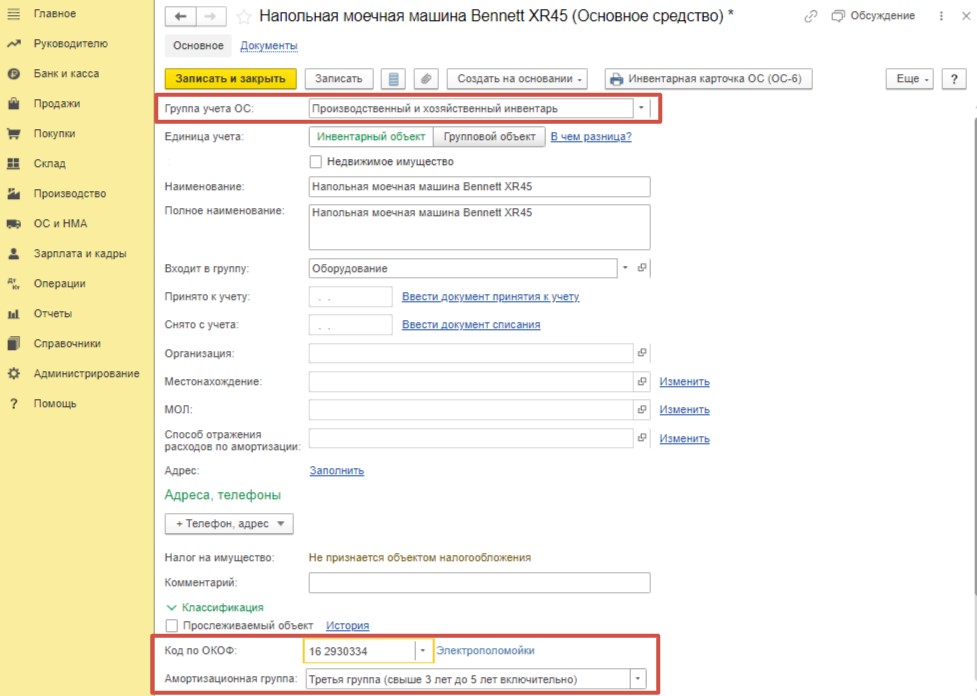This screenshot has height=696, width=977.
Task: Click the Администрирование gear icon
Action: click(x=14, y=373)
